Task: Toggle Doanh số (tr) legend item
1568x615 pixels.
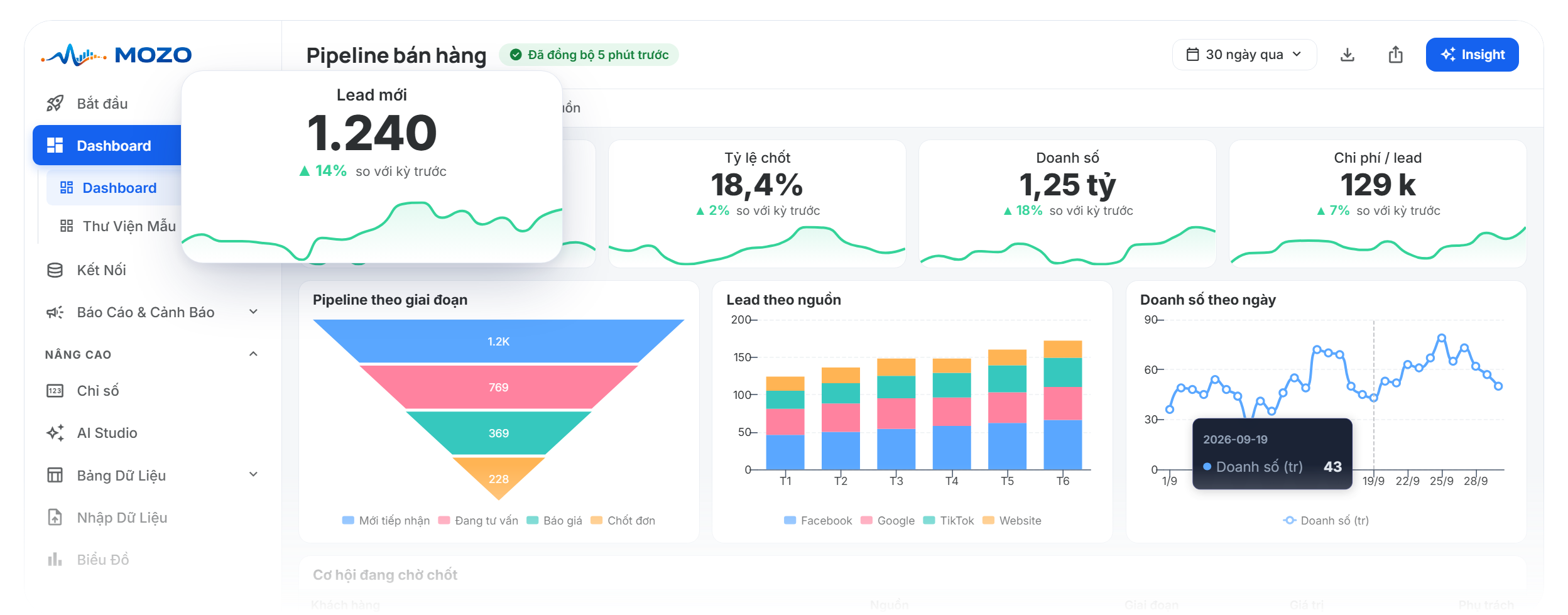Action: tap(1326, 520)
